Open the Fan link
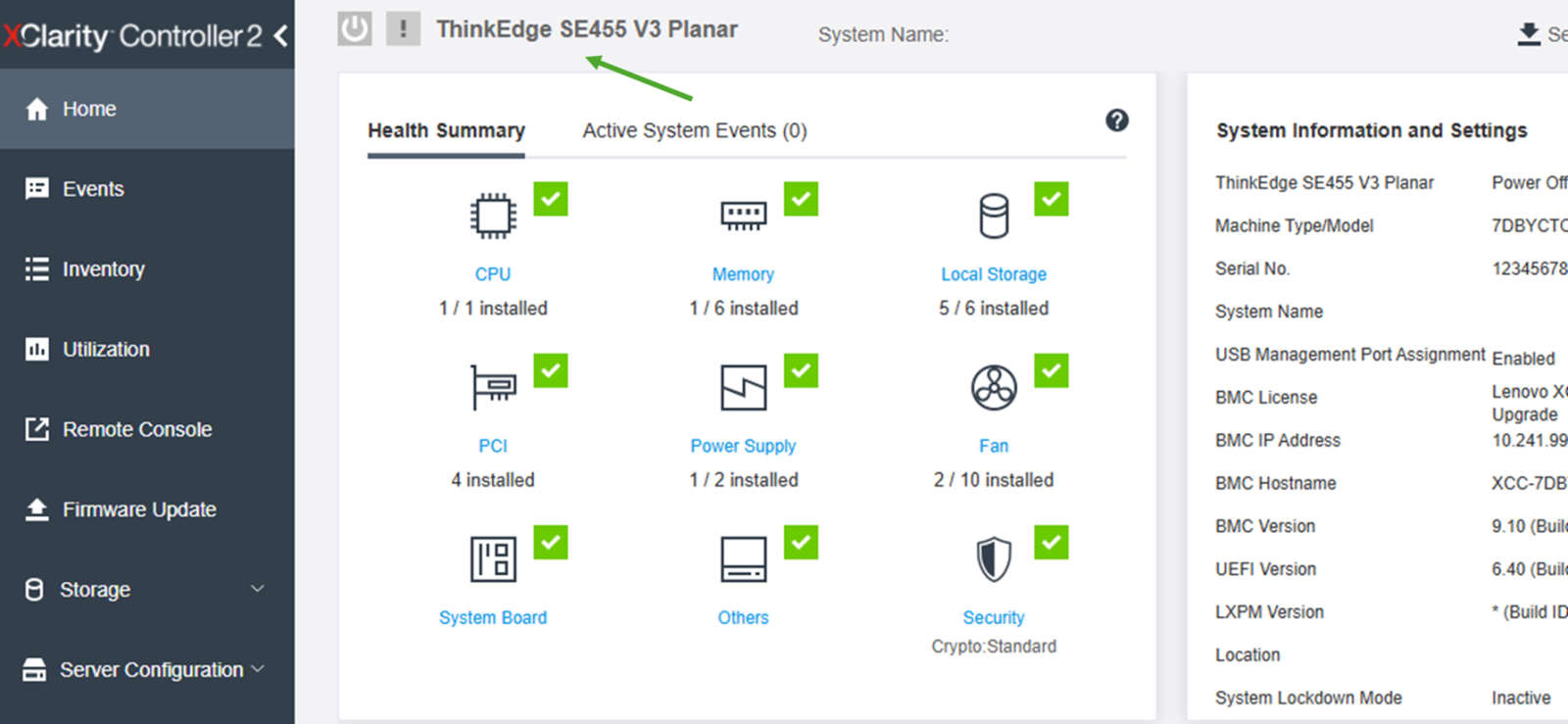This screenshot has height=724, width=1568. [994, 446]
